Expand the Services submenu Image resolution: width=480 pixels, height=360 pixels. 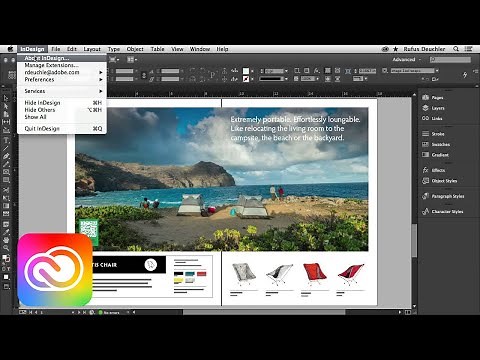[62, 91]
